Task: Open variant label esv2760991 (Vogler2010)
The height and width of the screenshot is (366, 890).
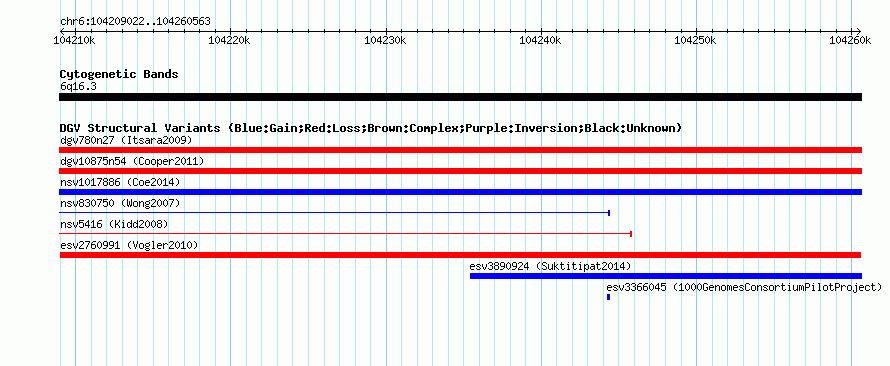Action: tap(129, 245)
